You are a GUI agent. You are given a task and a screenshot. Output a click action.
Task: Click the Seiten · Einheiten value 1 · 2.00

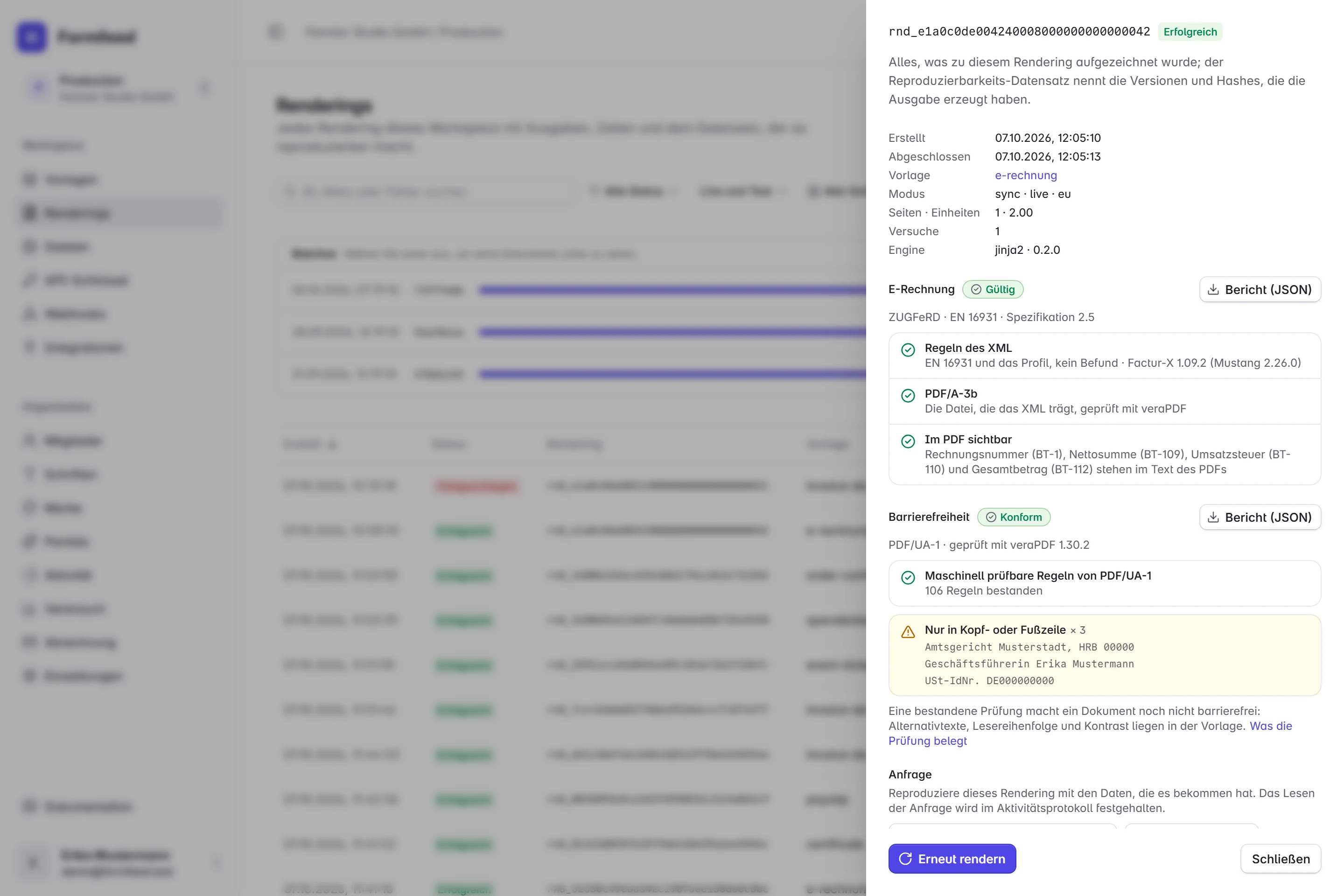tap(1014, 212)
